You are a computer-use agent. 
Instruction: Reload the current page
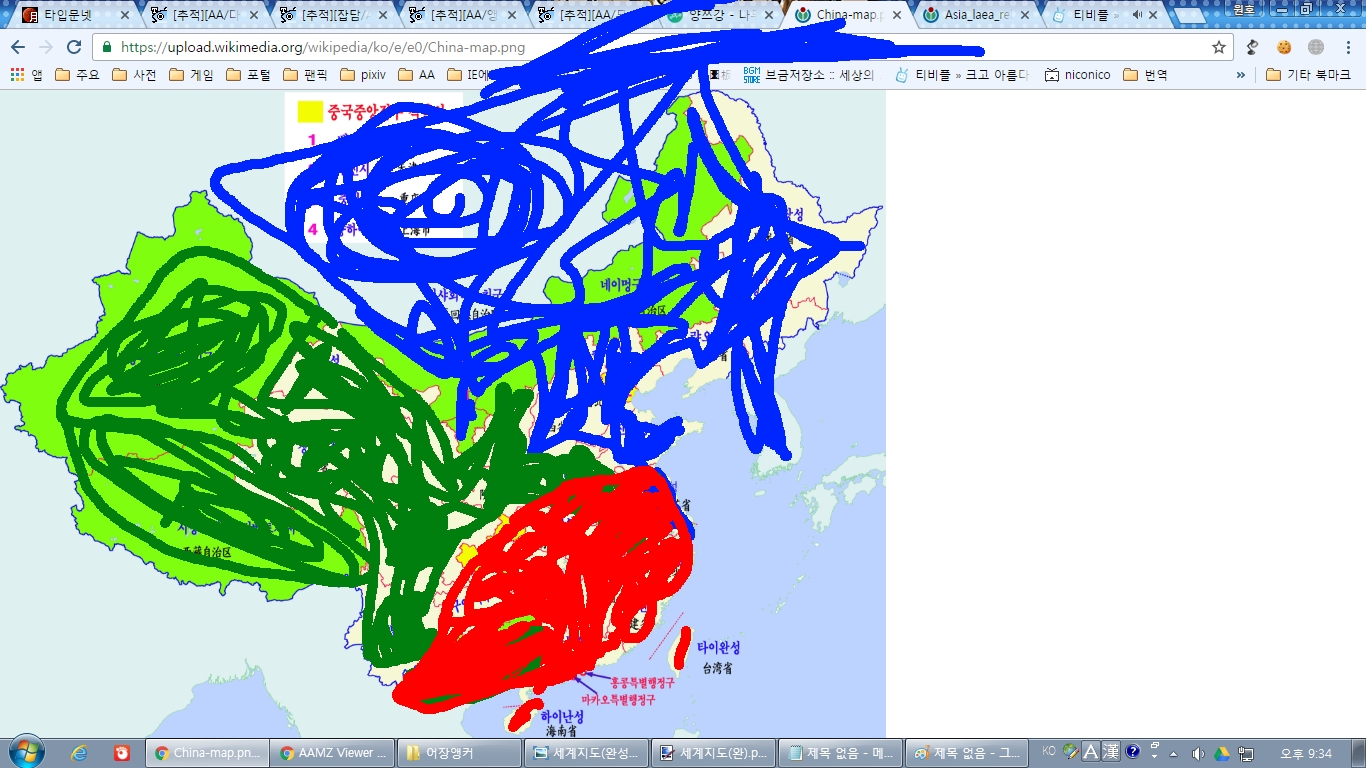(74, 47)
